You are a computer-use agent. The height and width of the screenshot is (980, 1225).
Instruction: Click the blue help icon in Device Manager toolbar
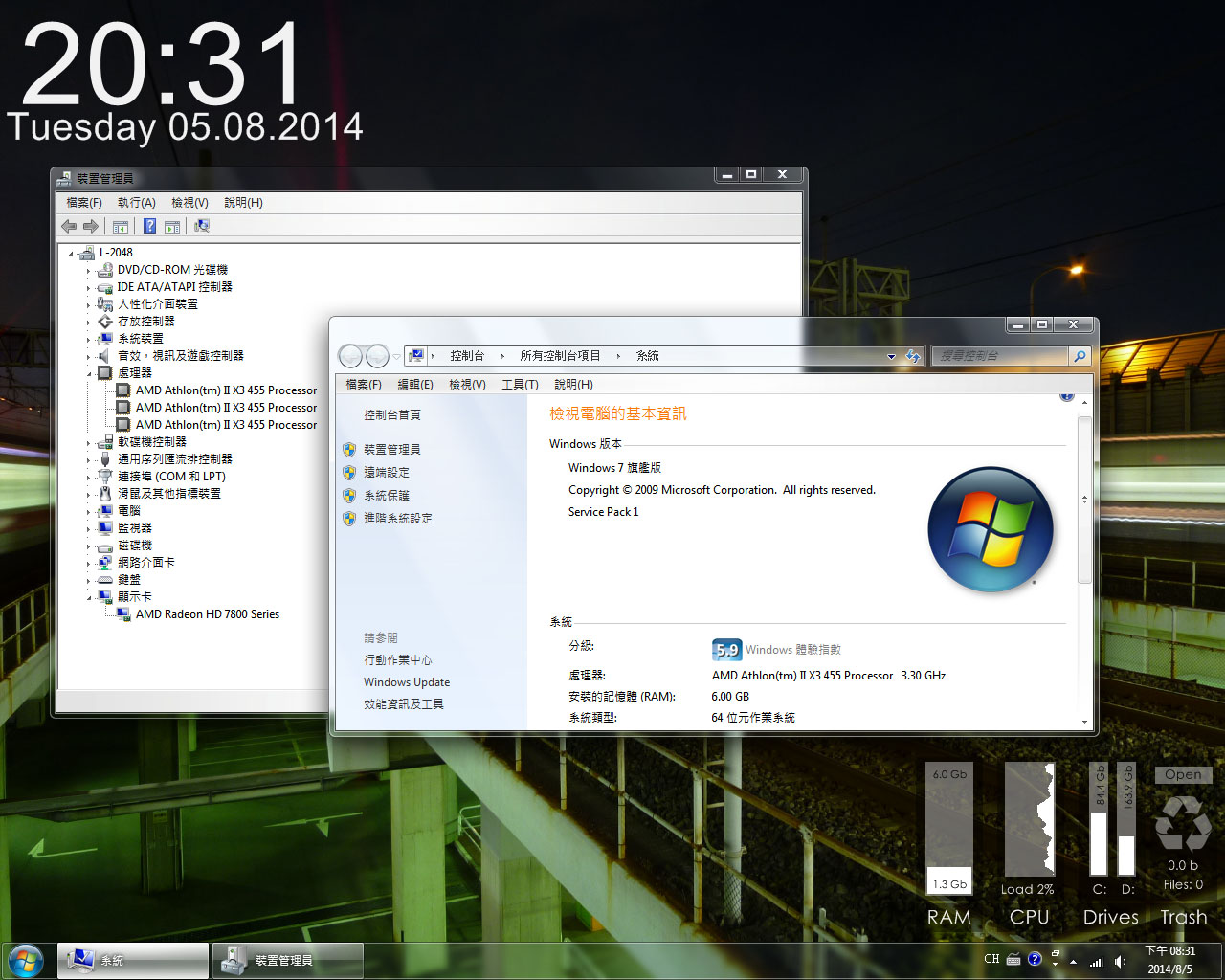click(149, 227)
